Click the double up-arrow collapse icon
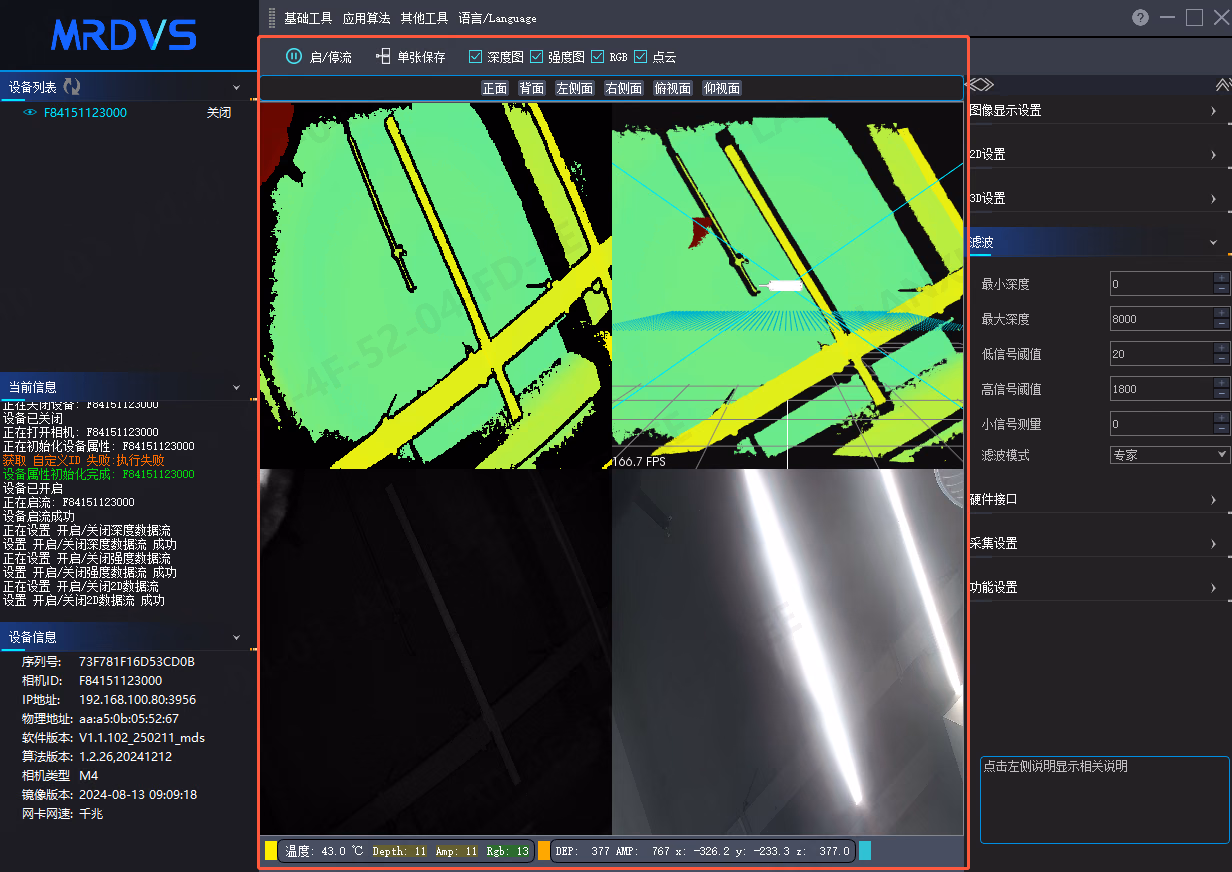This screenshot has width=1232, height=872. click(x=1223, y=85)
